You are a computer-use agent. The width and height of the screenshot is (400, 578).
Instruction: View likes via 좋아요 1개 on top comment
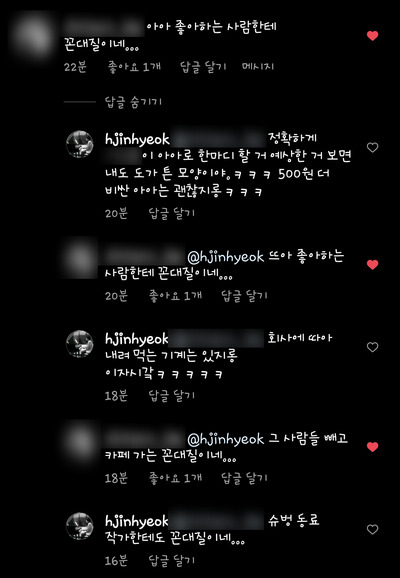click(134, 67)
